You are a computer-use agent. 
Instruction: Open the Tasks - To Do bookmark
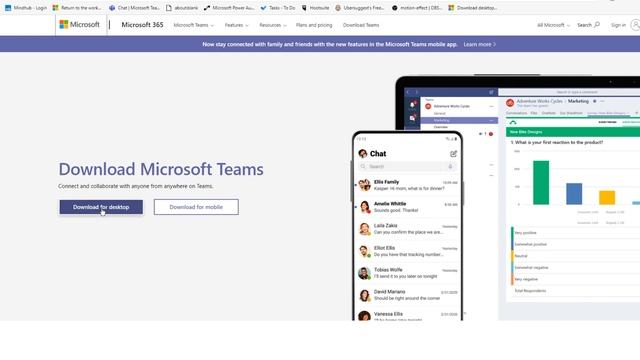coord(278,8)
